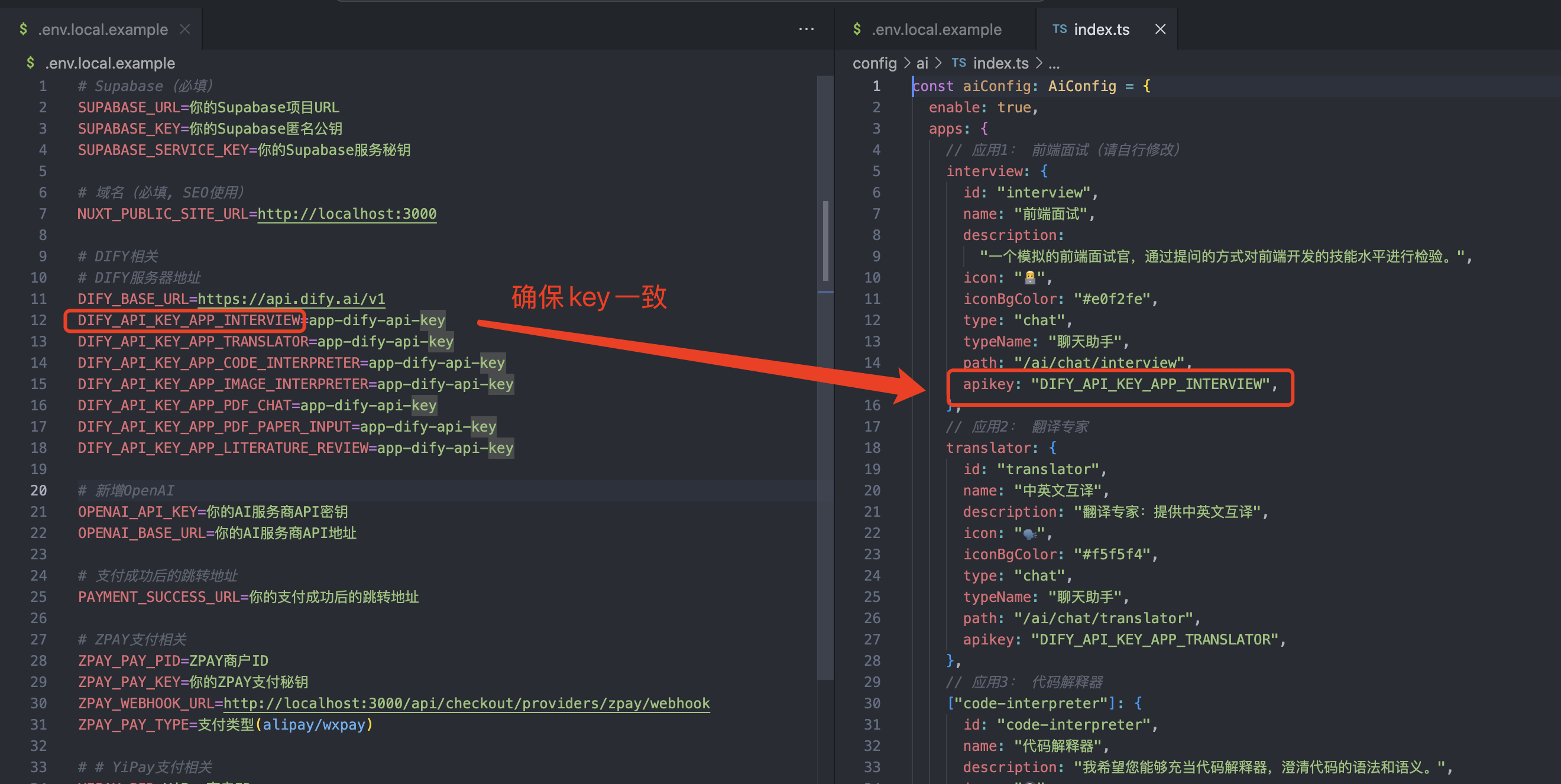Click DIFY_API_KEY_APP_IMAGE_INTERPRETER variable
Screen dimensions: 1561x784
223,384
